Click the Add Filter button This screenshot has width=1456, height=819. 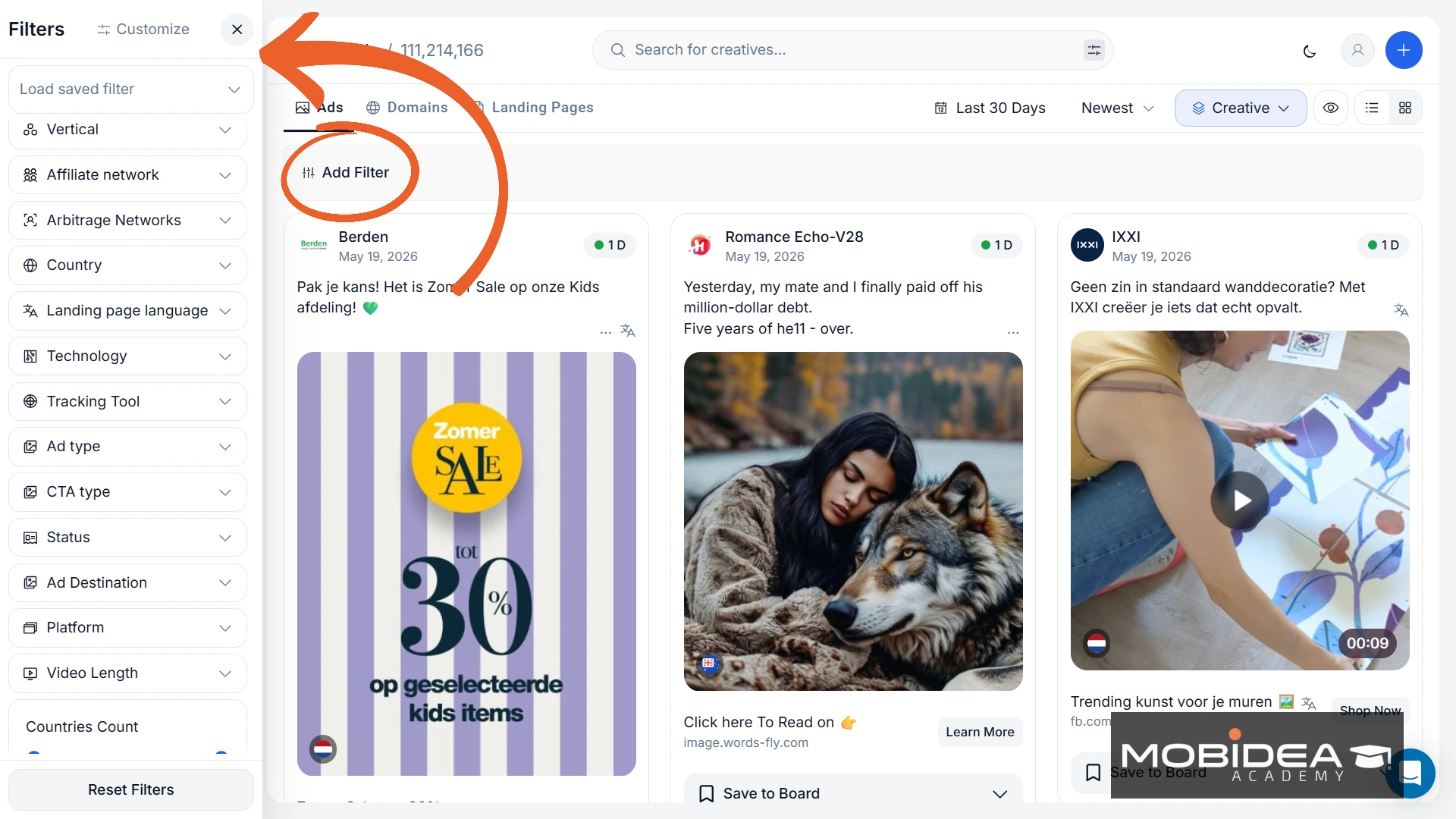click(346, 173)
